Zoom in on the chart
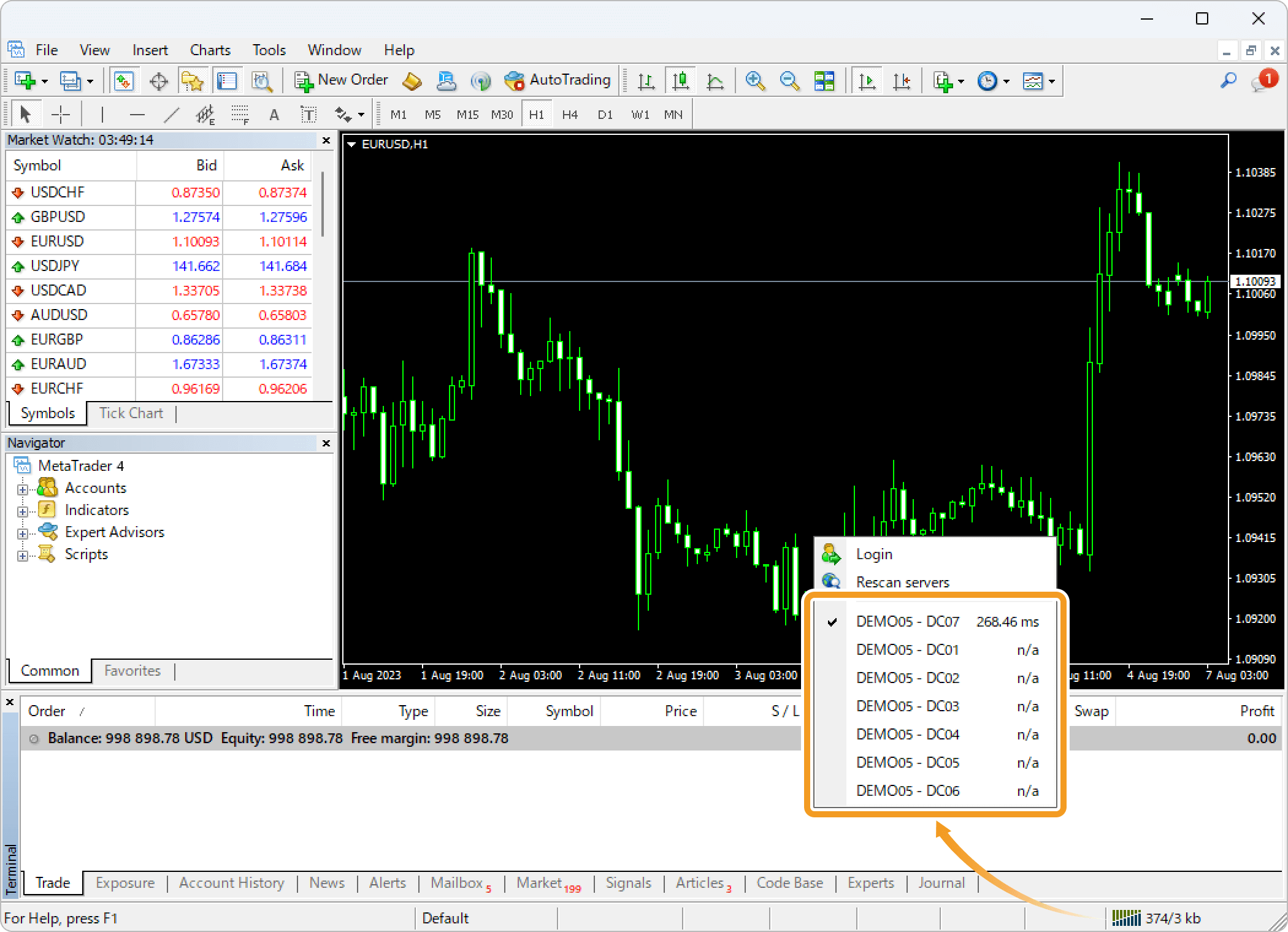This screenshot has height=932, width=1288. (754, 81)
